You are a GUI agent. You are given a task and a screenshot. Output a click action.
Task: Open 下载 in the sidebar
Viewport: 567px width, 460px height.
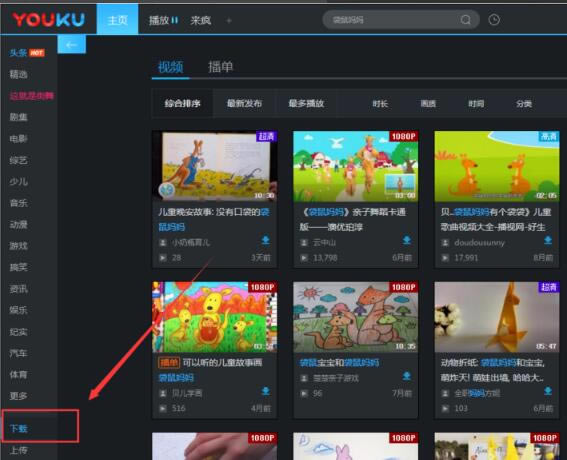(x=18, y=429)
